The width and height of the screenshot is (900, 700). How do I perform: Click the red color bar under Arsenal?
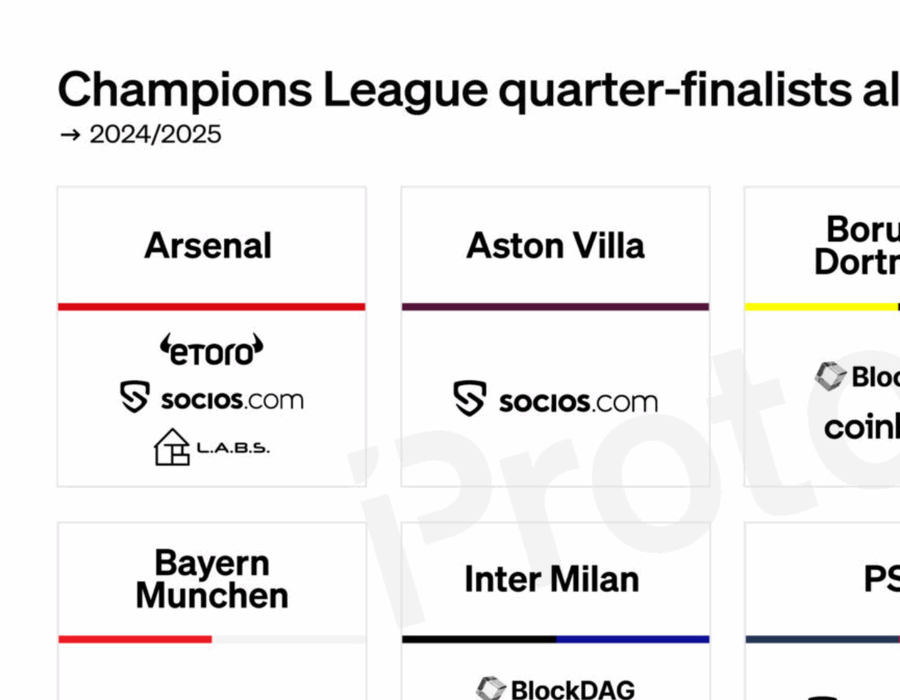[211, 307]
